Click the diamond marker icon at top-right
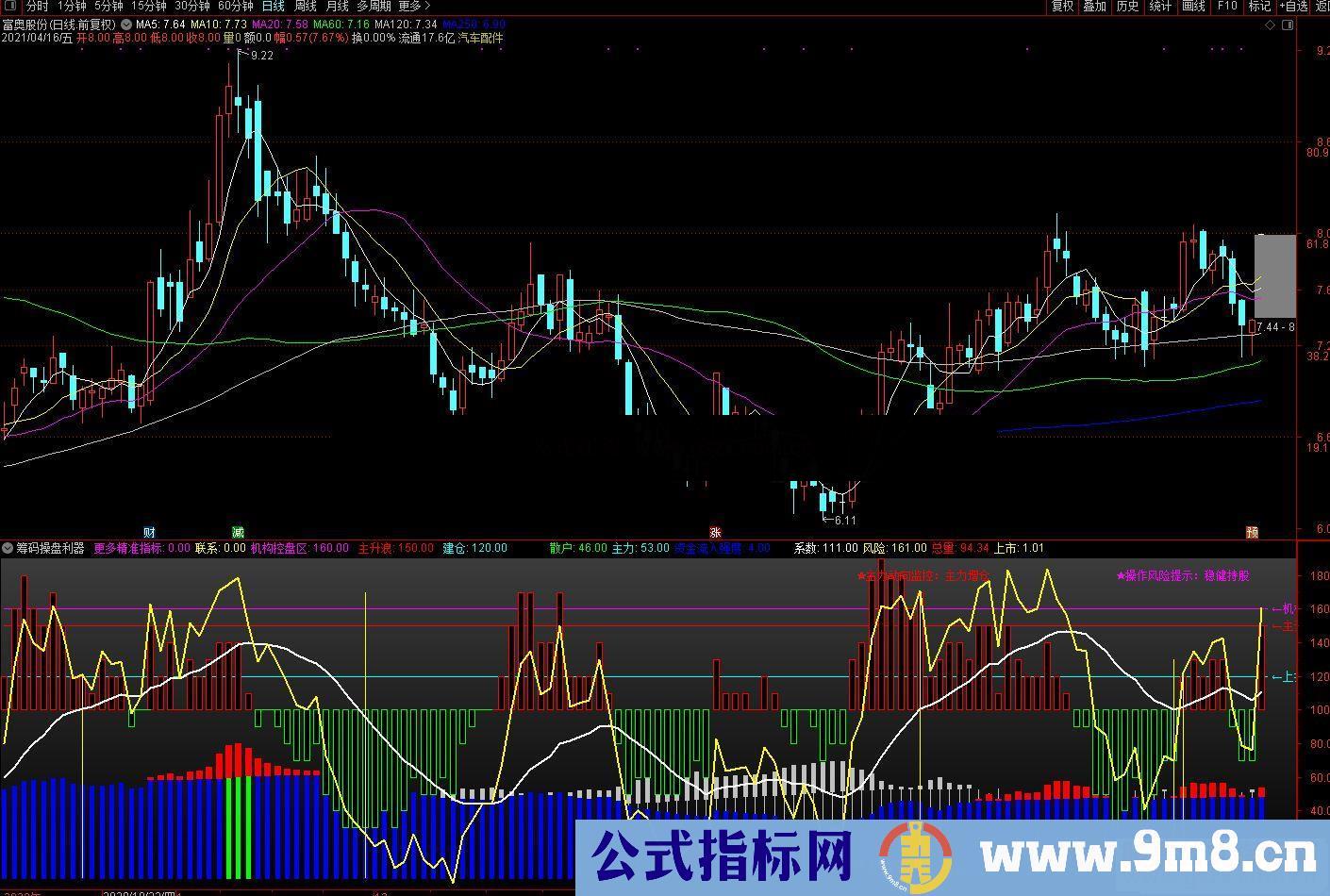1330x896 pixels. point(1270,25)
